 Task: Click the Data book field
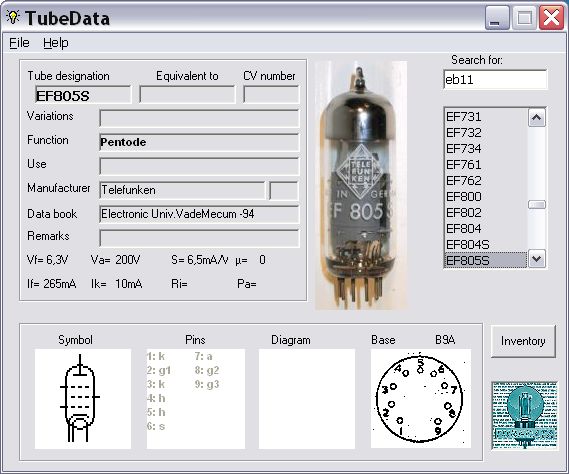tap(199, 214)
